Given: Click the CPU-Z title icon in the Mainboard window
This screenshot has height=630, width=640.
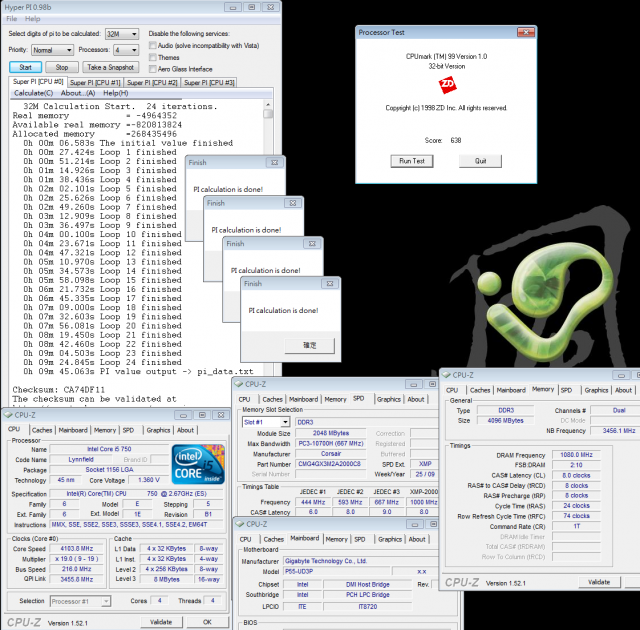Looking at the screenshot, I should click(240, 524).
